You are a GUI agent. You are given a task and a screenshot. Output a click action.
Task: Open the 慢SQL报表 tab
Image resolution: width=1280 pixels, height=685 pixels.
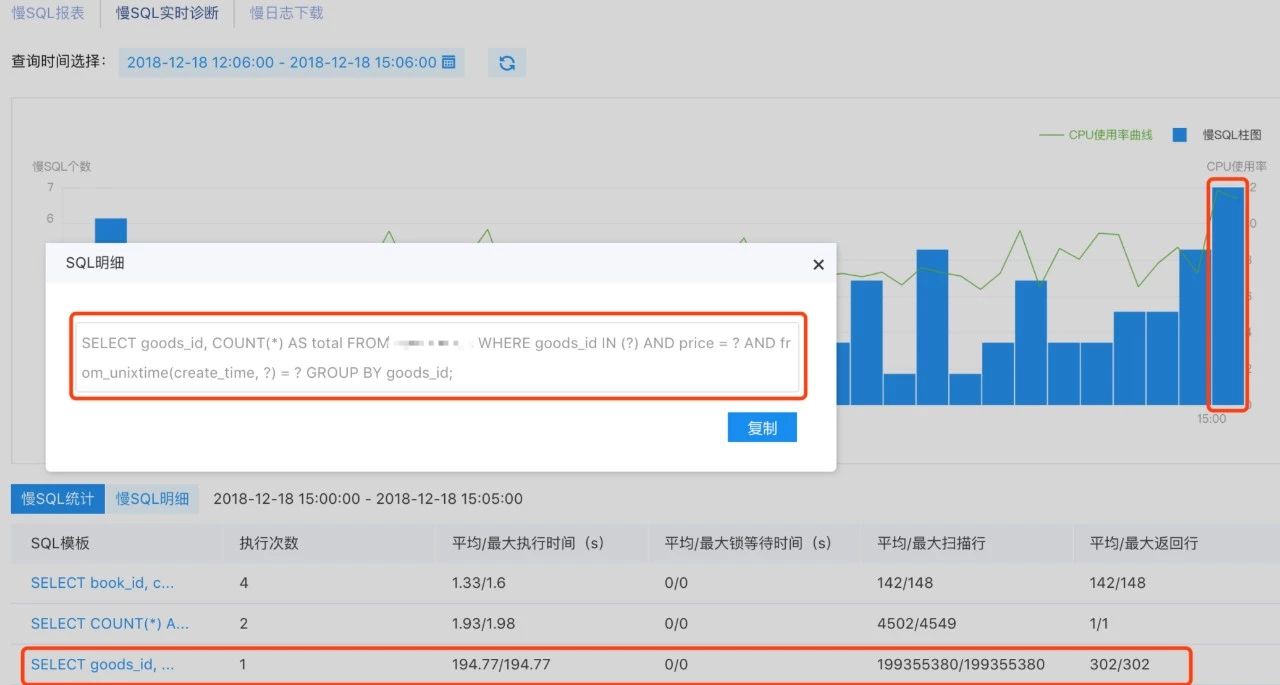pyautogui.click(x=48, y=13)
